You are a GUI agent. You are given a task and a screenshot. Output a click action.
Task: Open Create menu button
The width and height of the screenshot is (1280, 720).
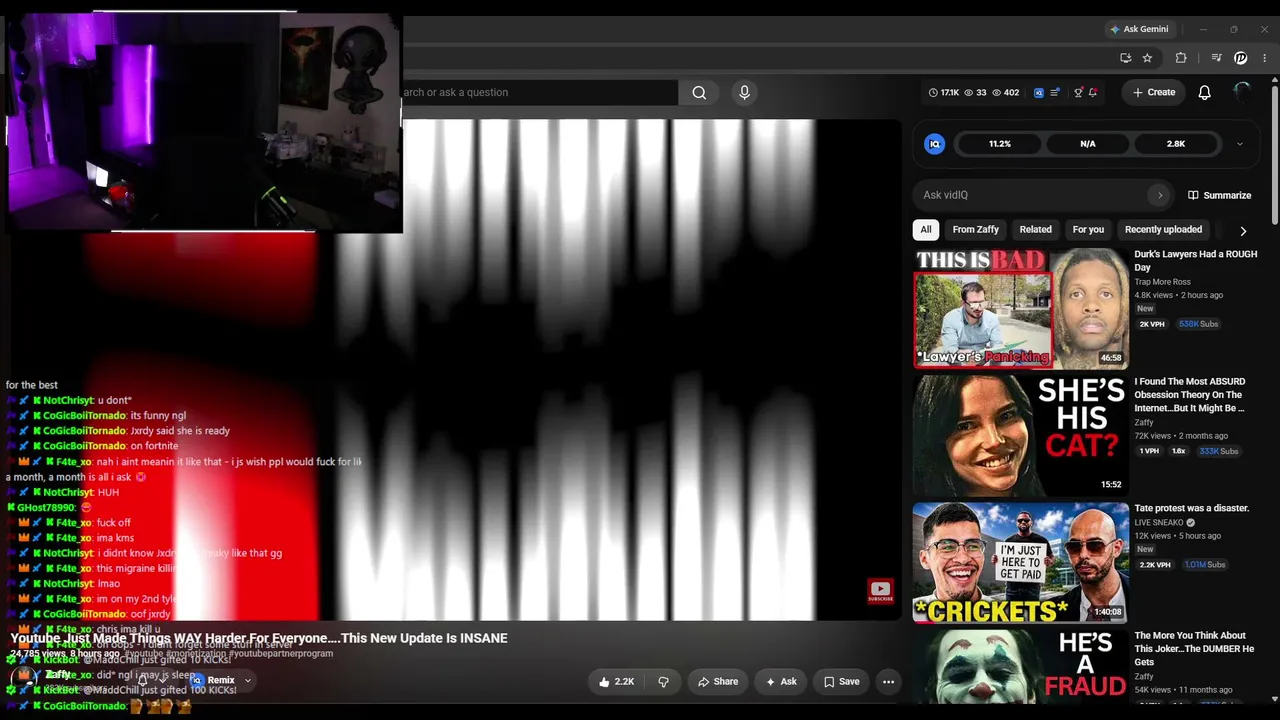click(1153, 92)
